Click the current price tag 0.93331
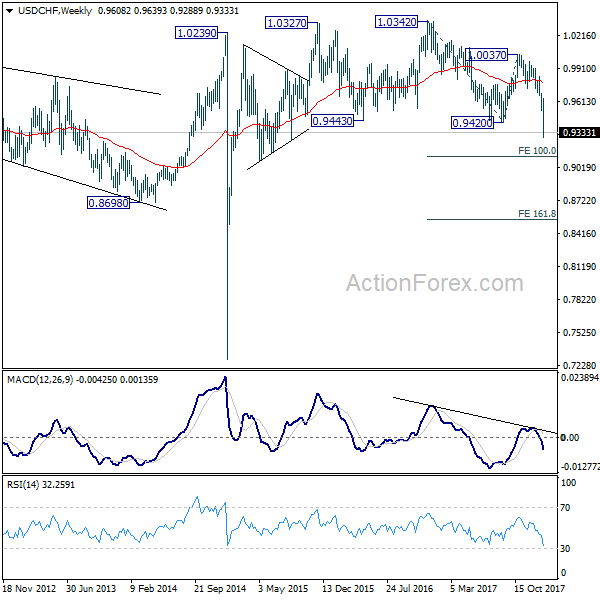Image resolution: width=600 pixels, height=600 pixels. pos(579,133)
